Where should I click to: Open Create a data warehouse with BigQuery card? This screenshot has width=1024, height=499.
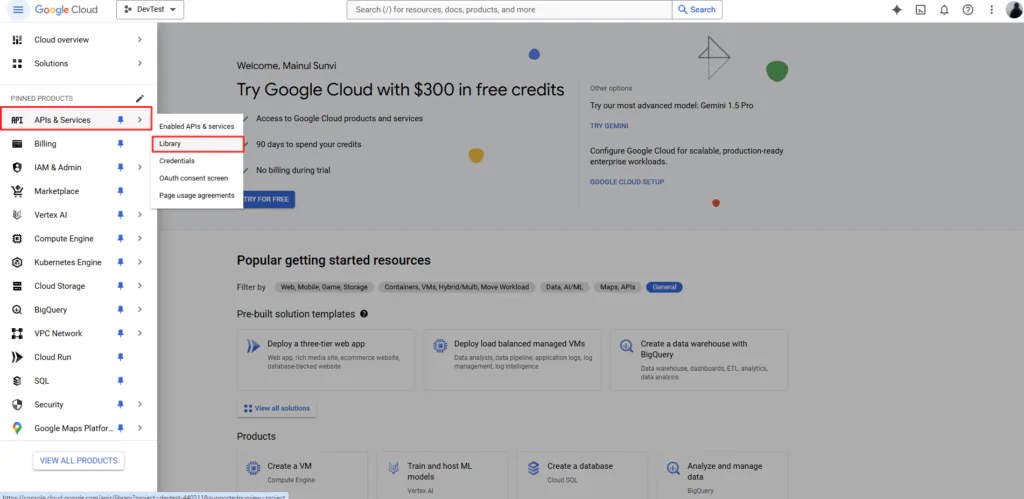coord(699,360)
